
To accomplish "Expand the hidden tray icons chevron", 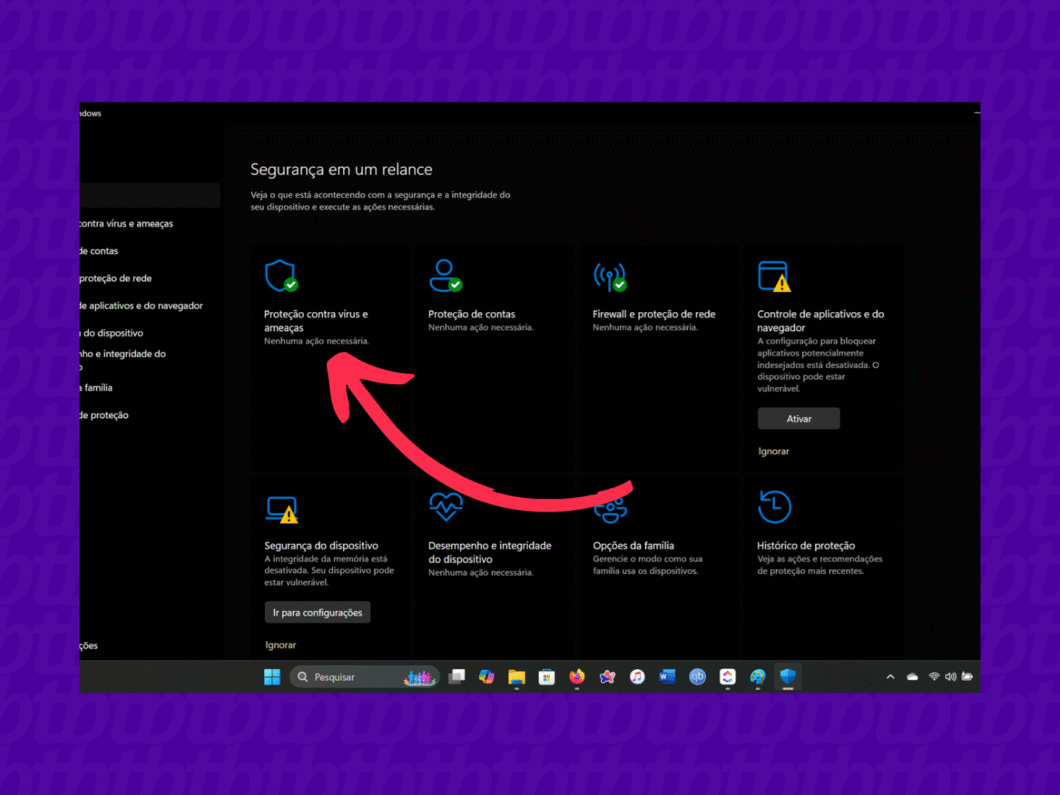I will tap(890, 677).
